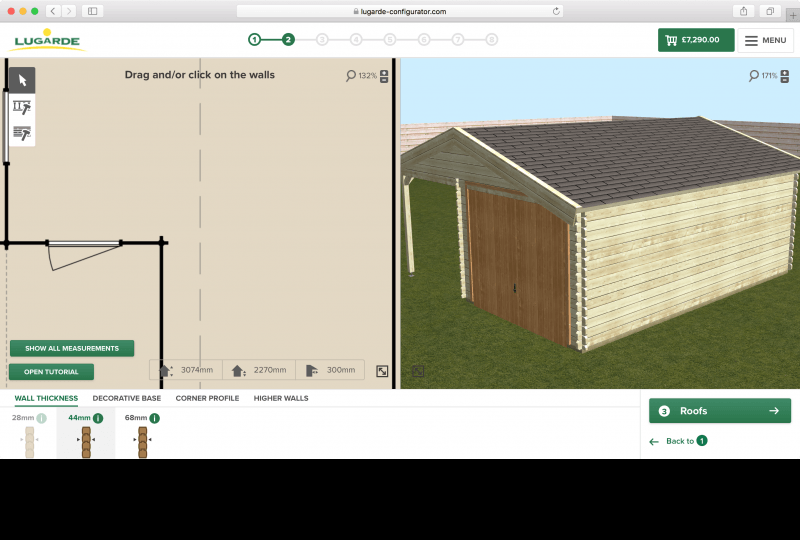800x540 pixels.
Task: Go to configurator step 6
Action: [x=424, y=39]
